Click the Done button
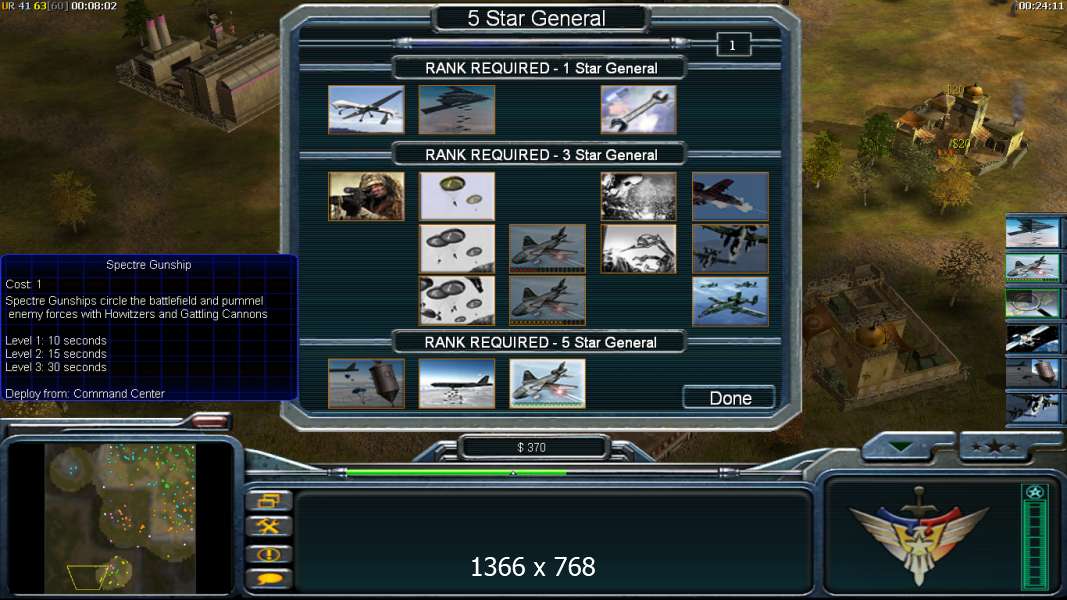 pyautogui.click(x=729, y=398)
